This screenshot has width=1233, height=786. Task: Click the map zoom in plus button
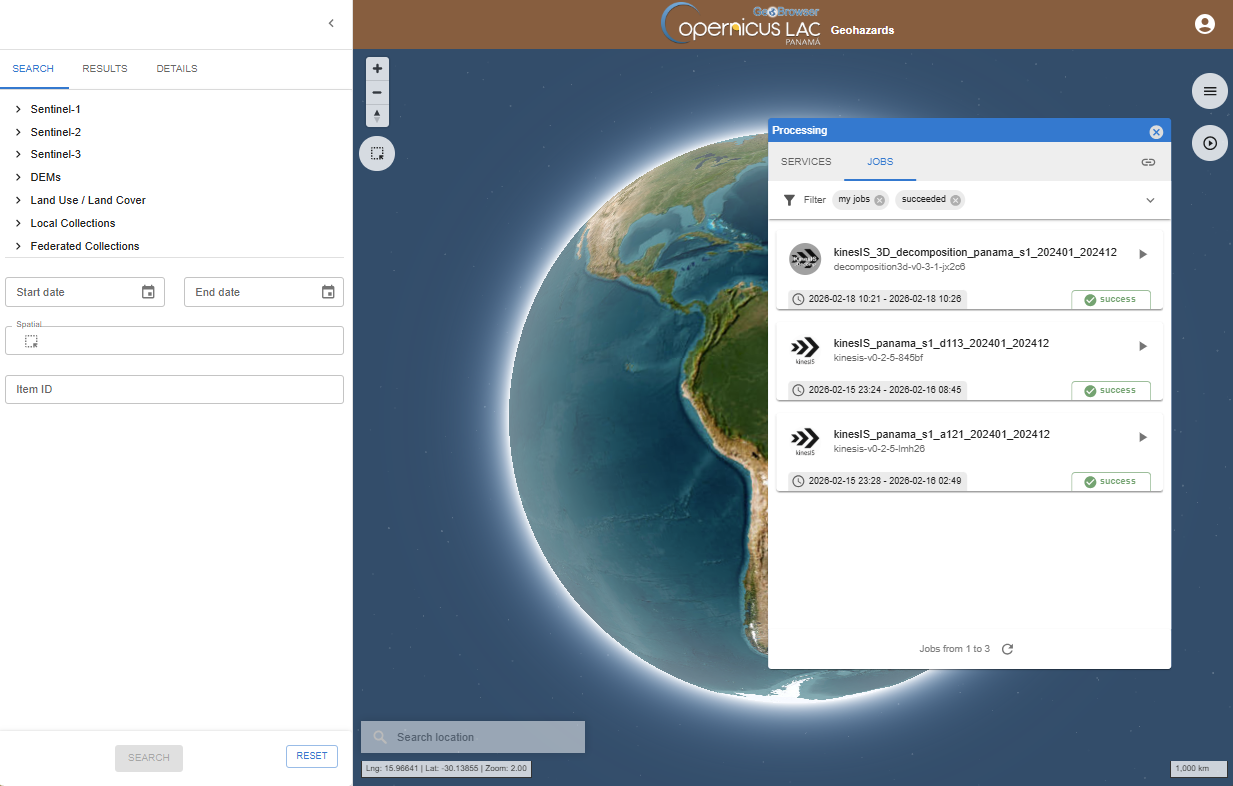[x=377, y=69]
